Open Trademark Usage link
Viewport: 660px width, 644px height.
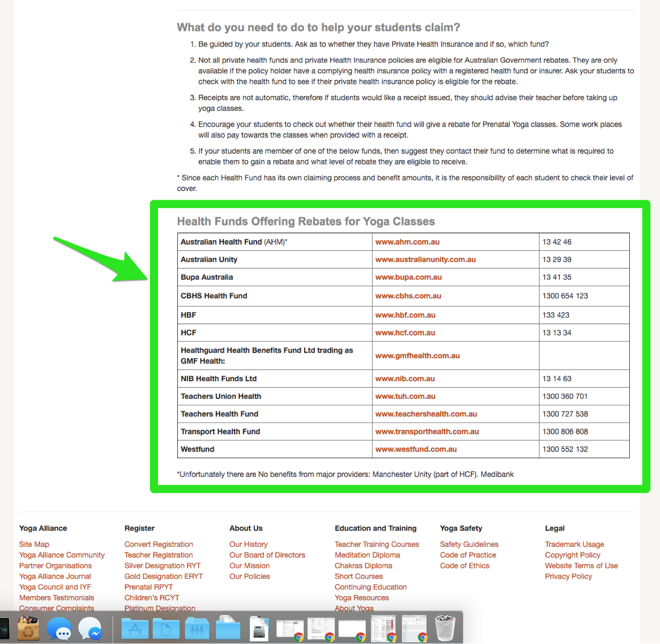click(x=574, y=544)
